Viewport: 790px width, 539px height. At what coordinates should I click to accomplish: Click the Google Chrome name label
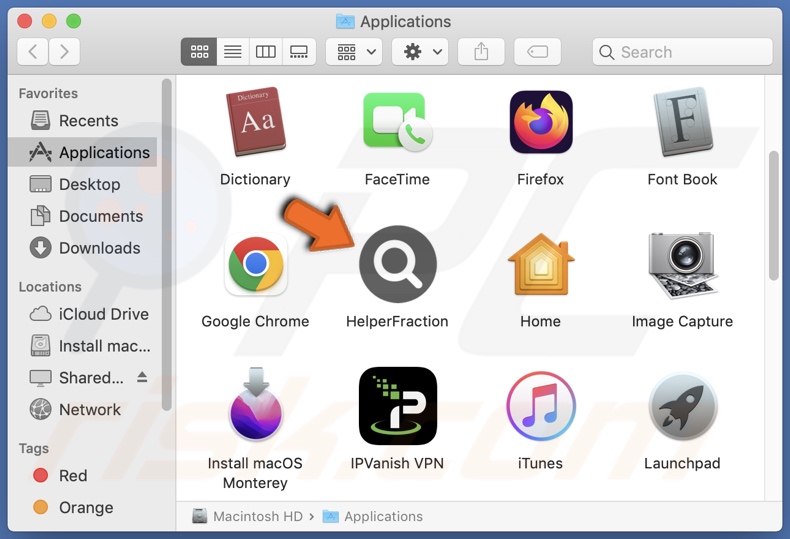(255, 321)
